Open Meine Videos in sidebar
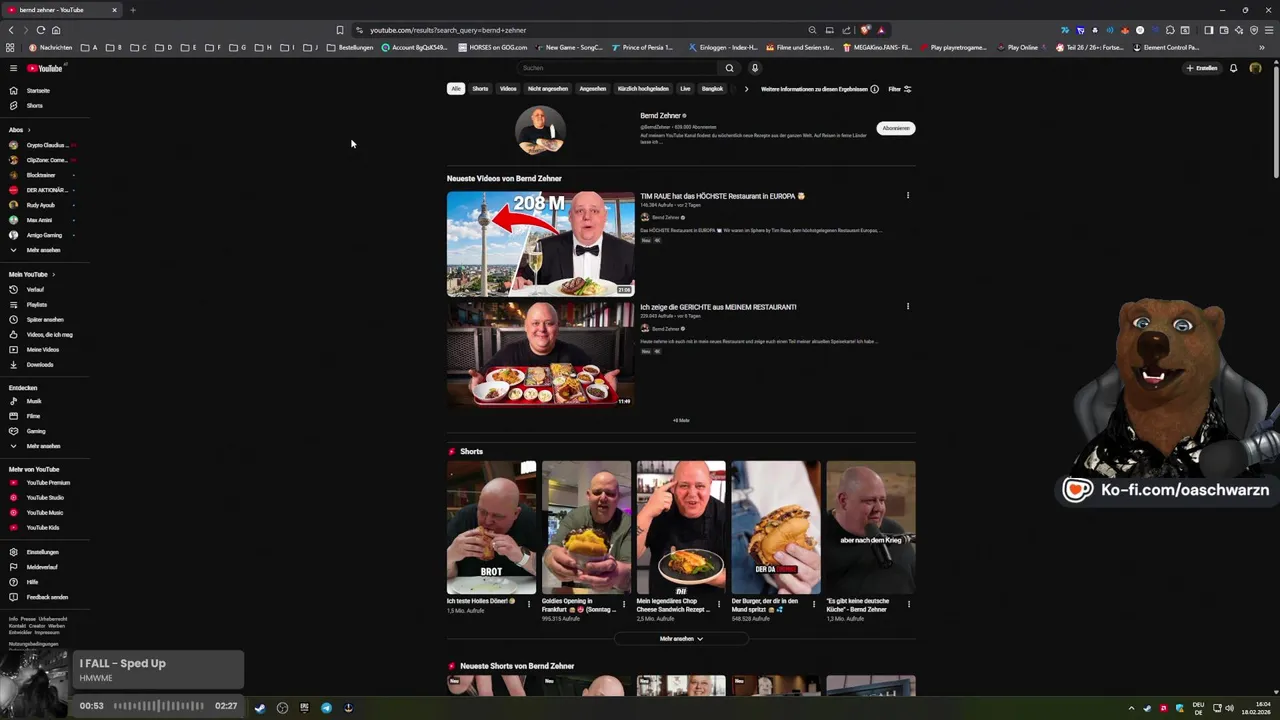1280x720 pixels. (43, 349)
